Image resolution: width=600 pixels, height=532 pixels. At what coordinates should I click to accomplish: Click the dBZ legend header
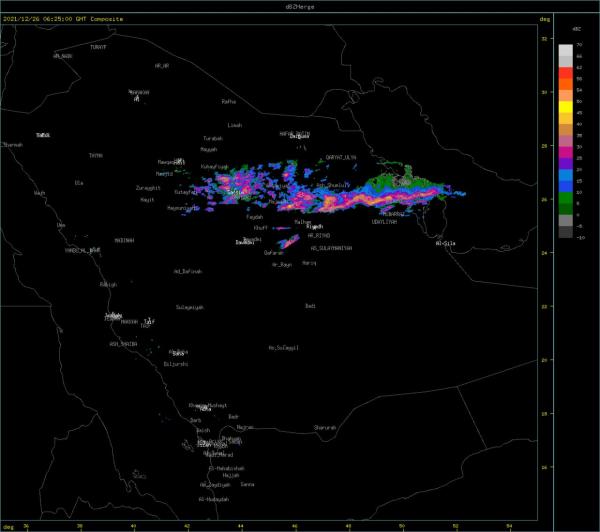577,29
